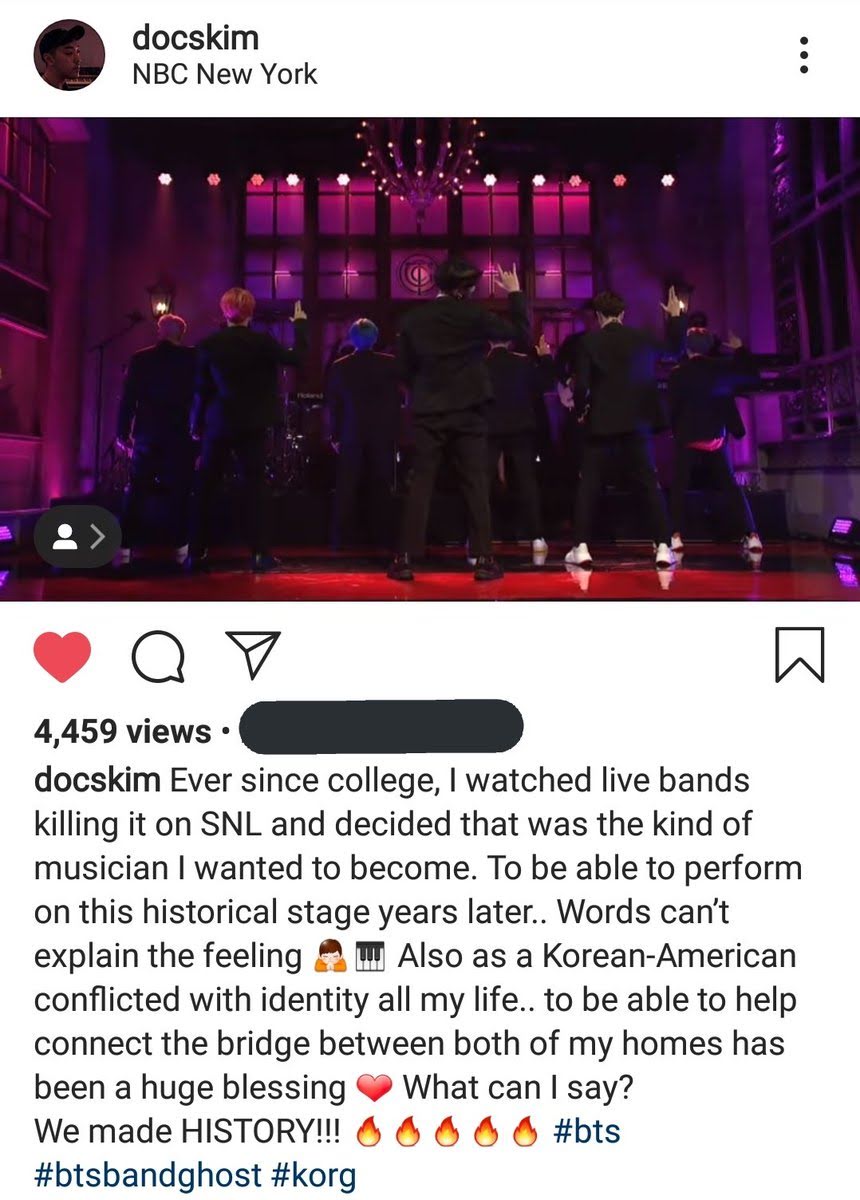Viewport: 860px width, 1200px height.
Task: Click the redacted liked-by bar
Action: pyautogui.click(x=383, y=726)
